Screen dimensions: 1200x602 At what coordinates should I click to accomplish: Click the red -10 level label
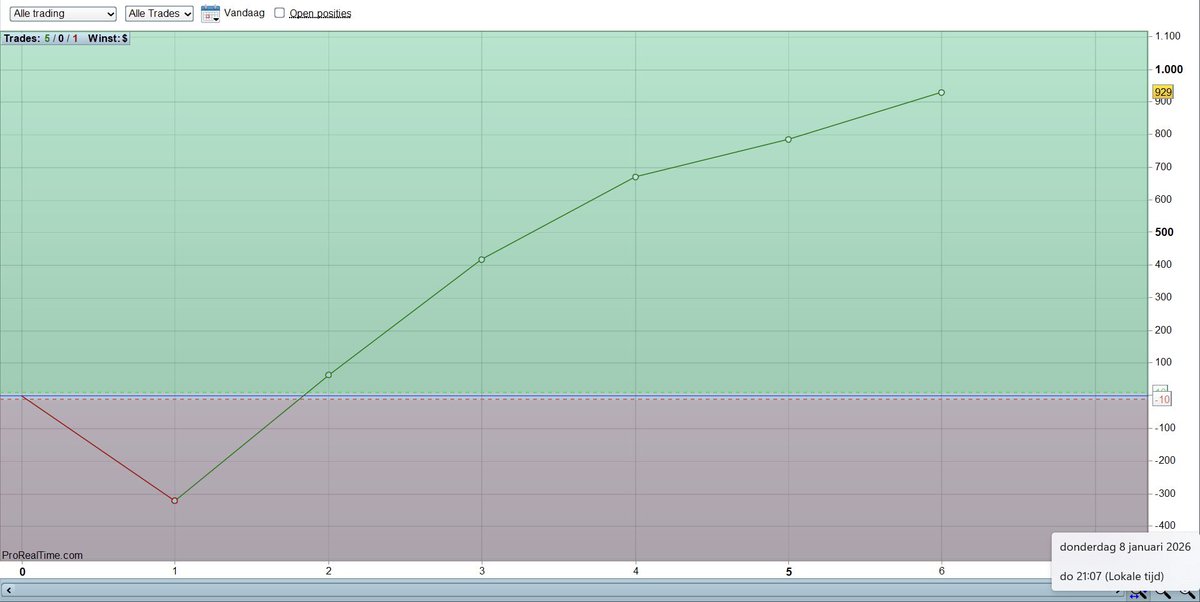click(x=1161, y=398)
